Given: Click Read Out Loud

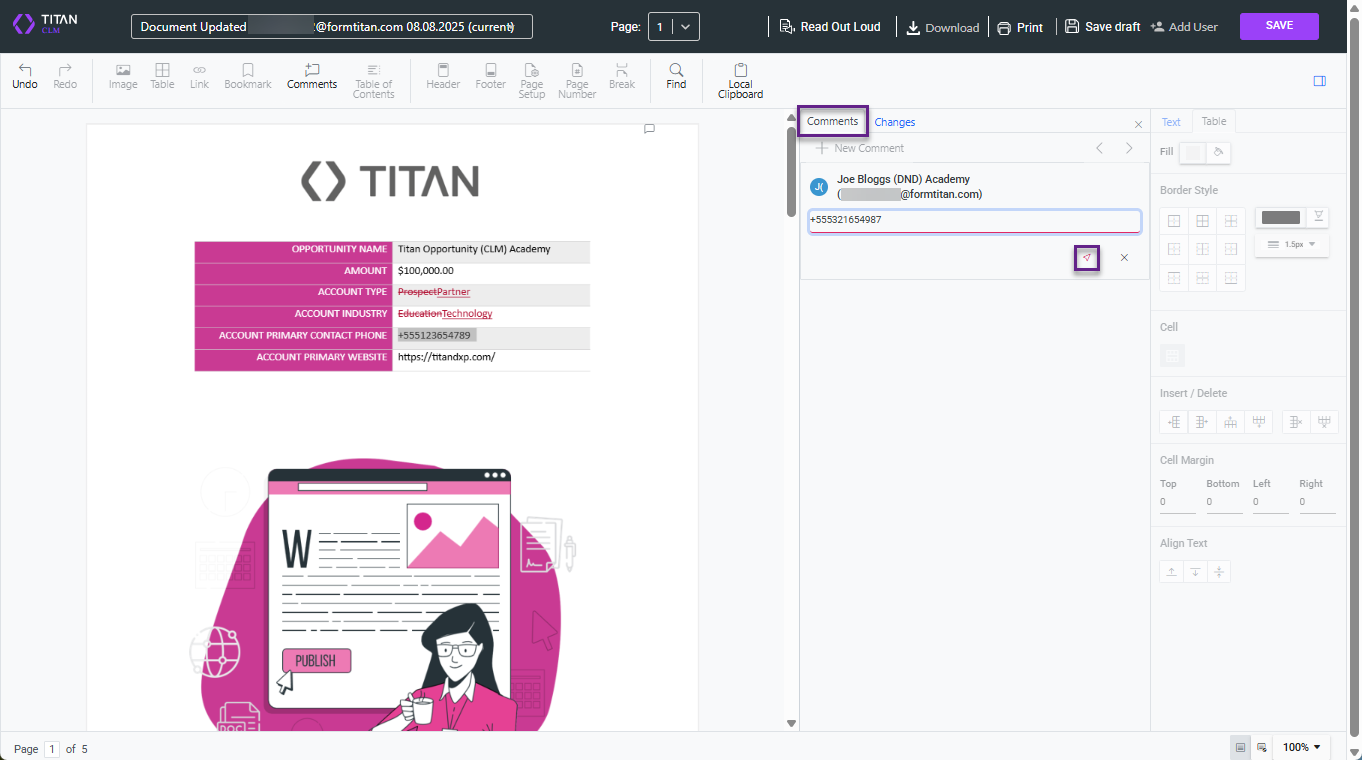Looking at the screenshot, I should (x=831, y=27).
